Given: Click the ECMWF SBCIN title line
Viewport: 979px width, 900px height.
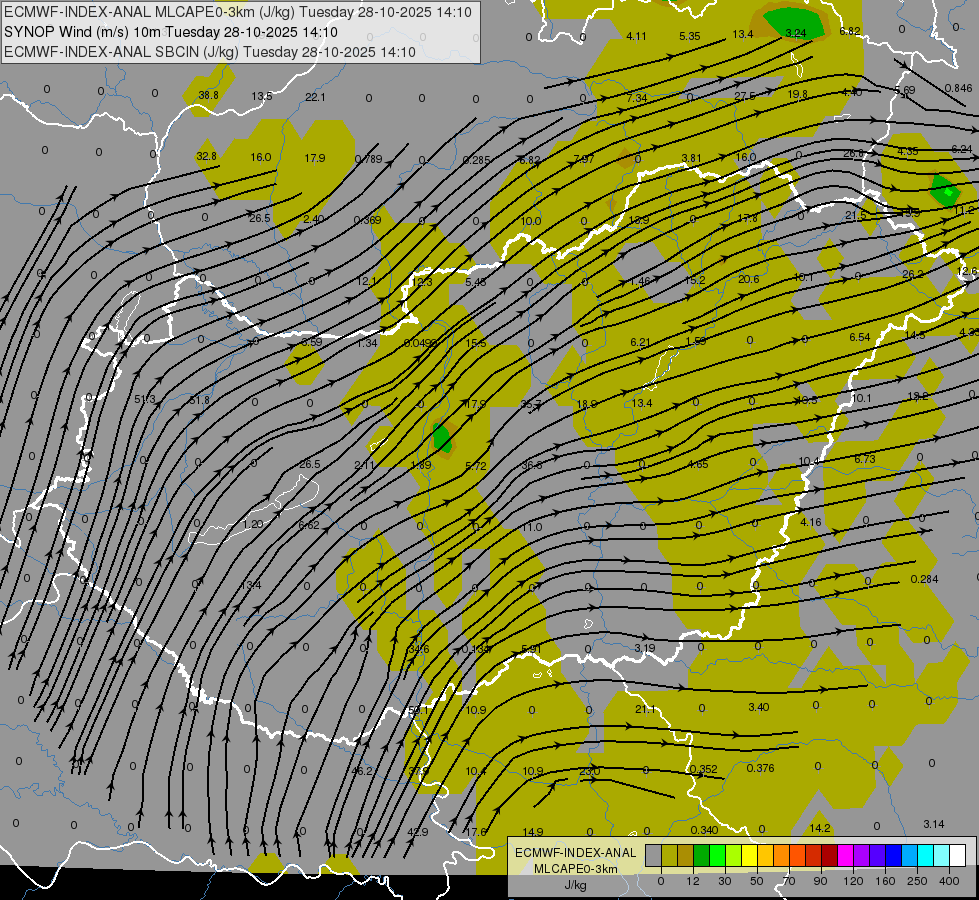Looking at the screenshot, I should coord(209,52).
